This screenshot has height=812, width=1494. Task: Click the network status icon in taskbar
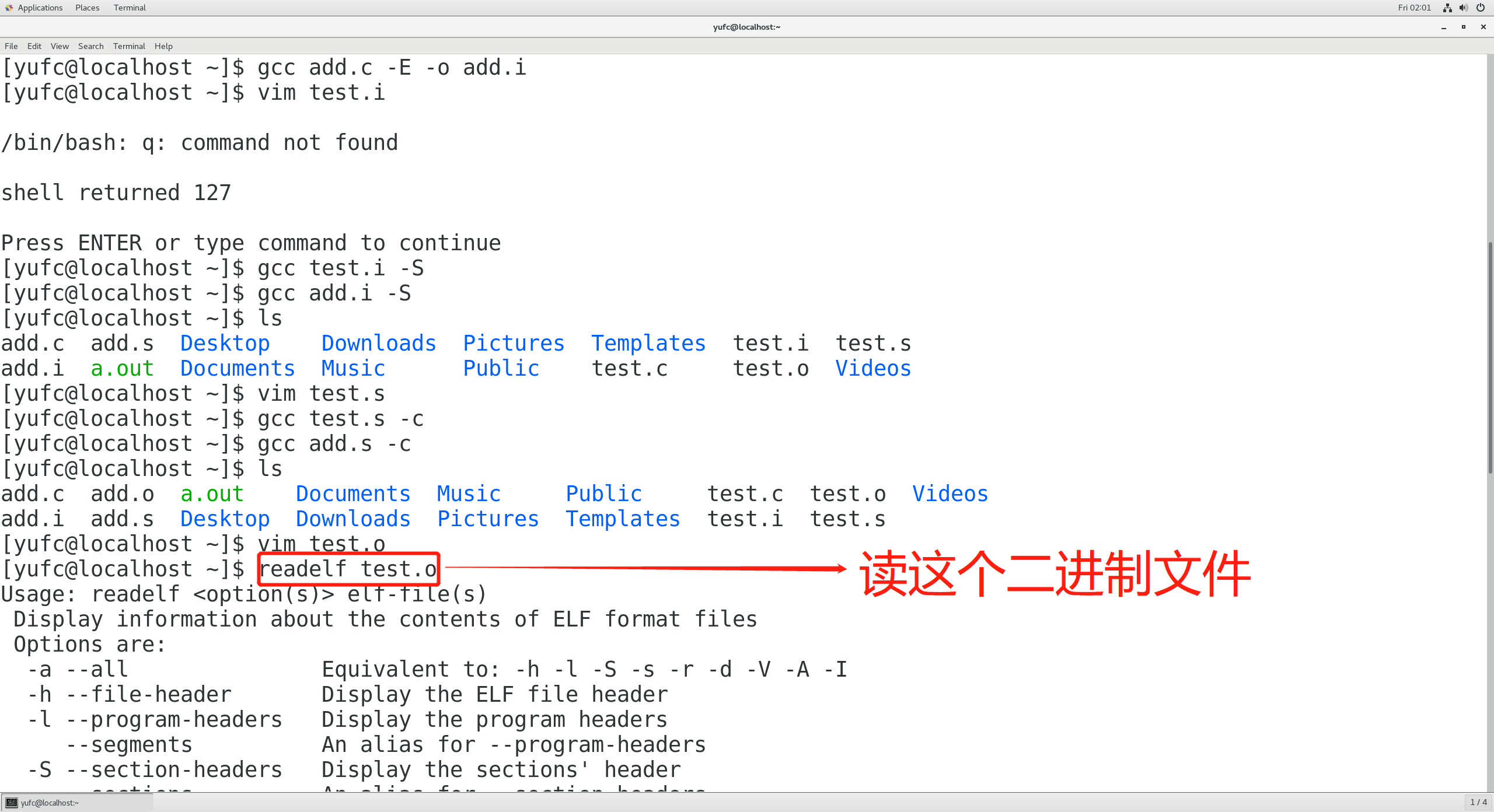pos(1452,8)
